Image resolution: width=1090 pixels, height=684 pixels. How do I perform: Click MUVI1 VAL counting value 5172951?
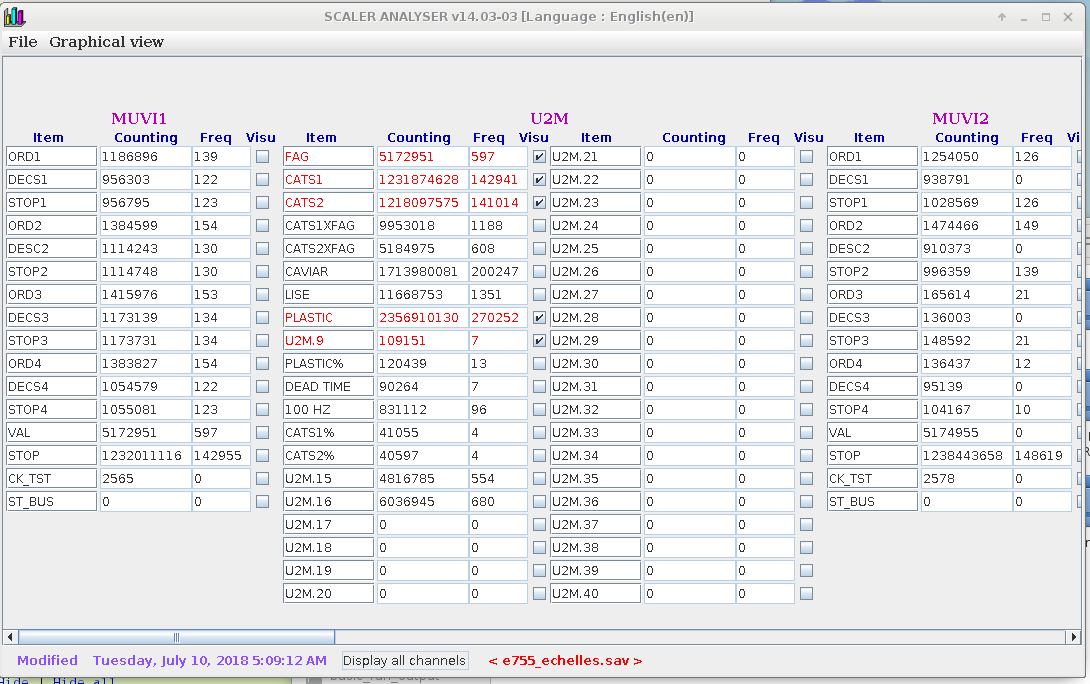(x=146, y=432)
